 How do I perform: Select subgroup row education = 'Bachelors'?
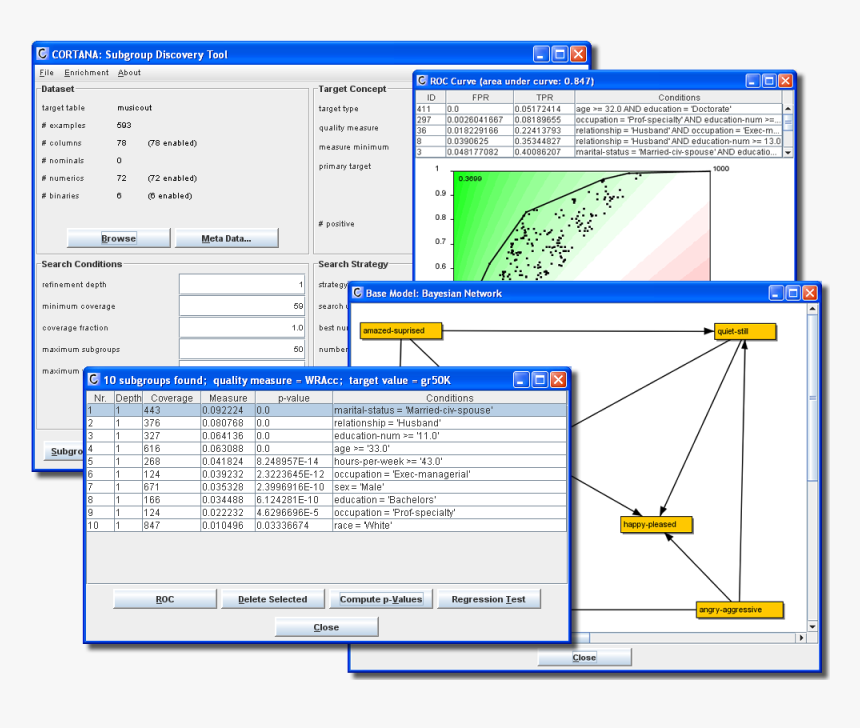click(326, 500)
